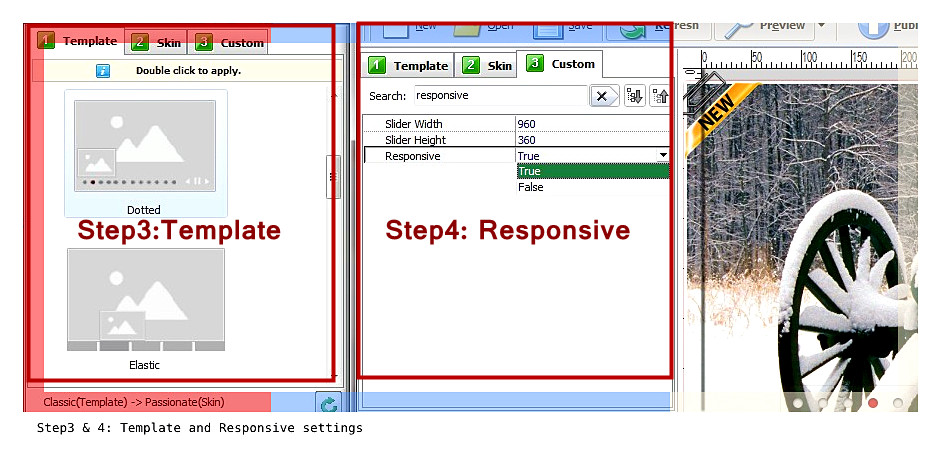Open the Preview button's dropdown arrow

821,26
